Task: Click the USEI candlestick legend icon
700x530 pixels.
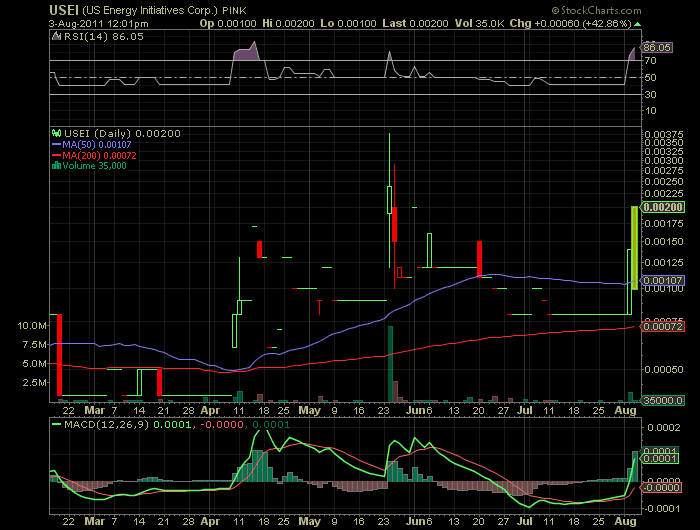Action: [x=57, y=133]
